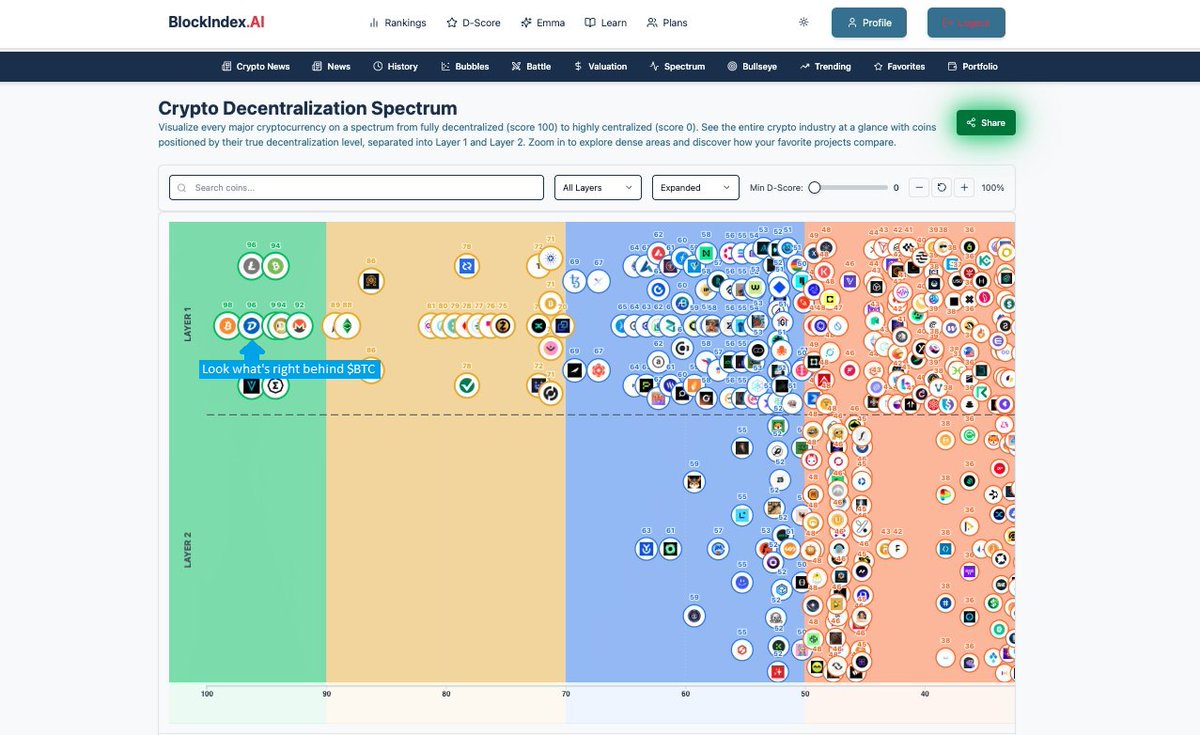Screen dimensions: 1200x735
Task: Switch to the News tab
Action: [331, 66]
